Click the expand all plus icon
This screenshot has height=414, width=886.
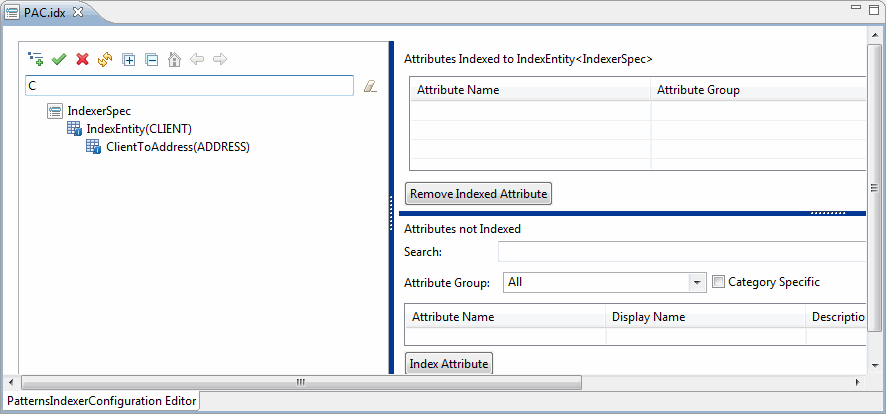tap(129, 59)
